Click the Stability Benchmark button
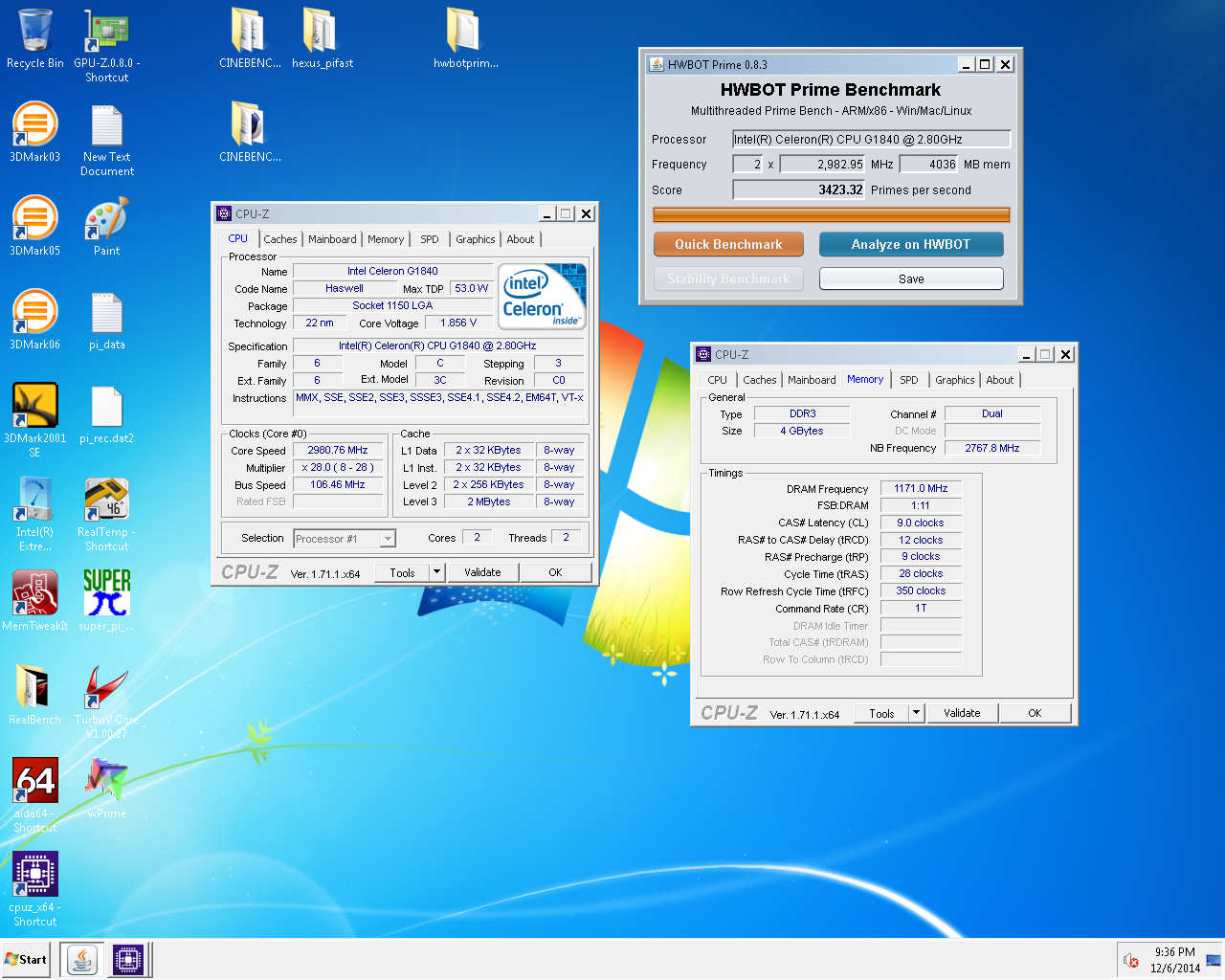 pyautogui.click(x=728, y=278)
